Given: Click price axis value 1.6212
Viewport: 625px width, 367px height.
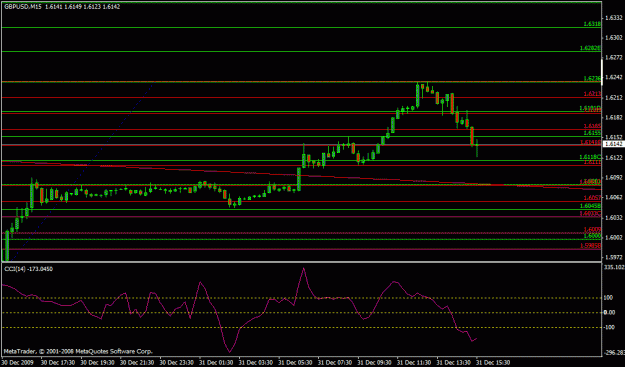Looking at the screenshot, I should click(614, 97).
